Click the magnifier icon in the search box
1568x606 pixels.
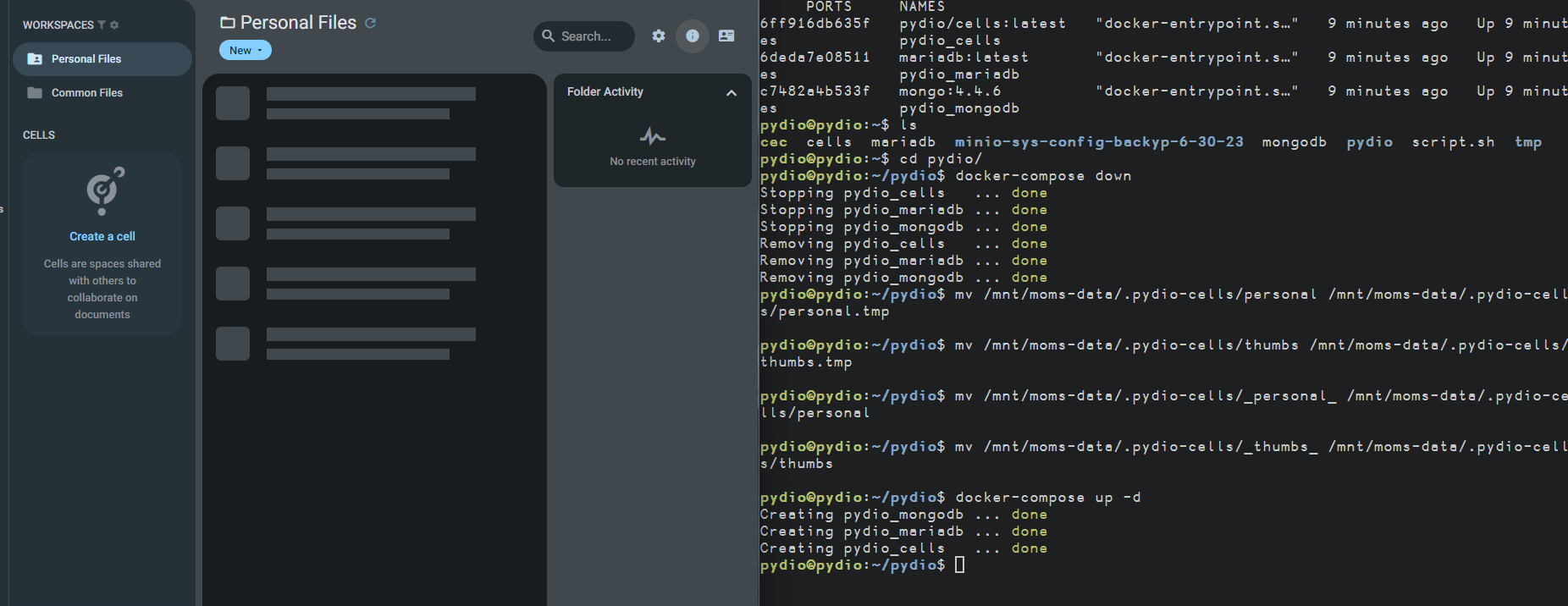549,36
